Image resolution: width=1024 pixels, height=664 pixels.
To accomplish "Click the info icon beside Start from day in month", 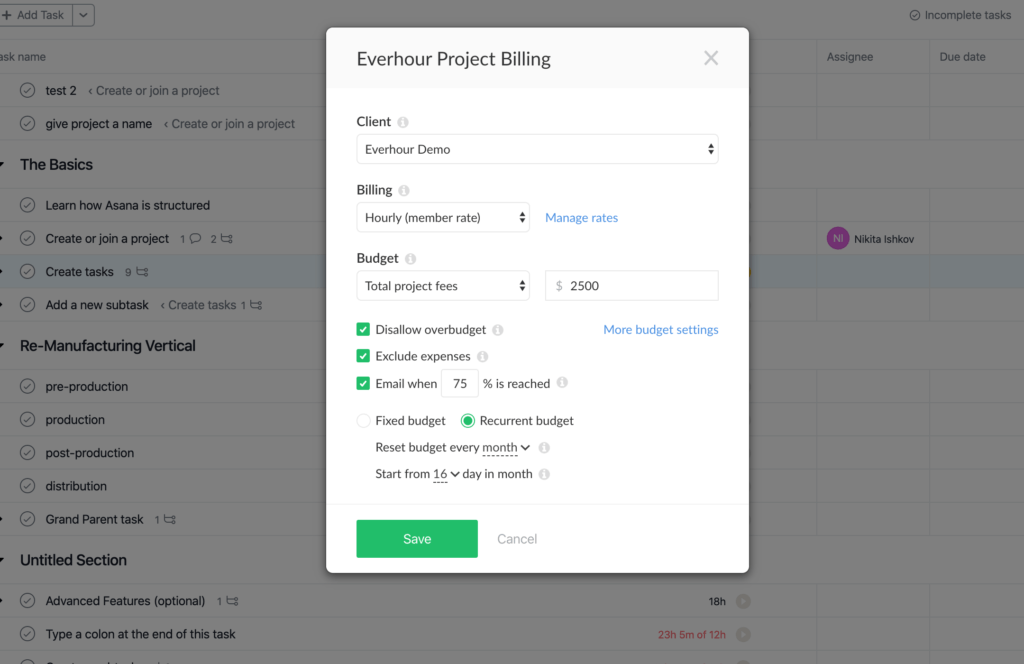I will 543,474.
